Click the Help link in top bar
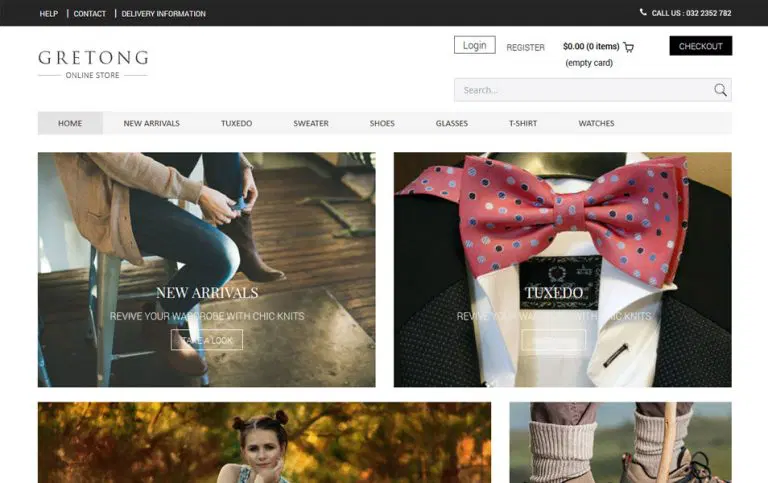The height and width of the screenshot is (483, 768). 48,14
